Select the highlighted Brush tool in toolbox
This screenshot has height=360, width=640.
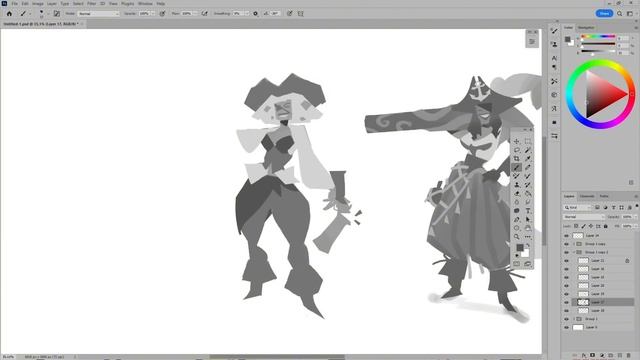(x=516, y=167)
